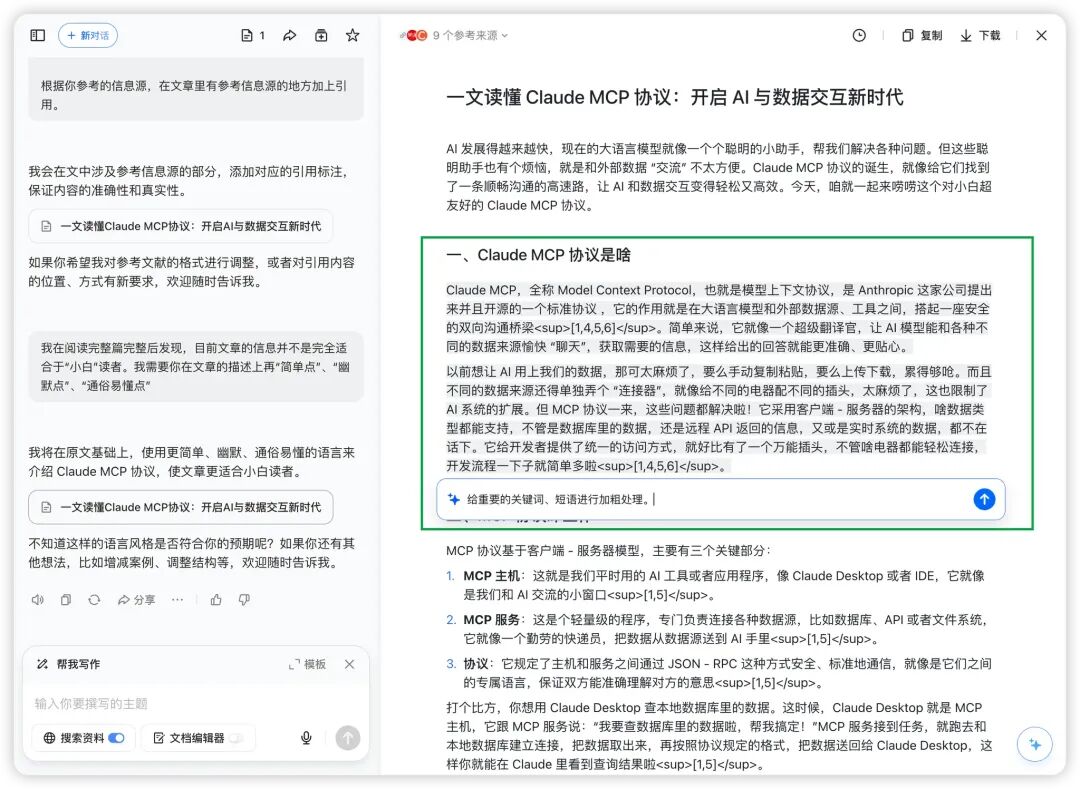Open the floating AI sparkle assistant button
This screenshot has height=789, width=1080.
click(x=1035, y=744)
